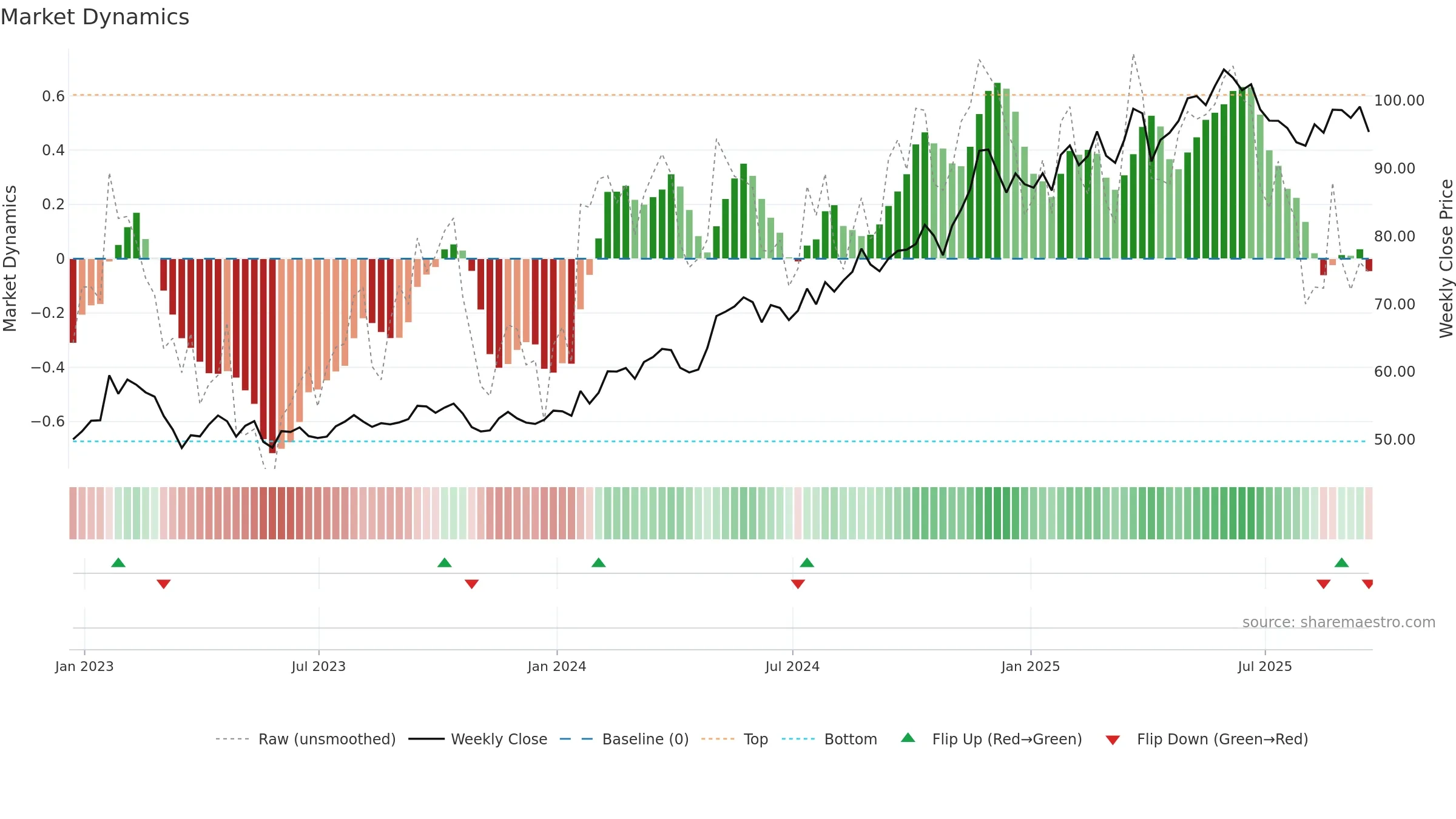Toggle the Flip Up (Red→Green) legend label

1007,739
